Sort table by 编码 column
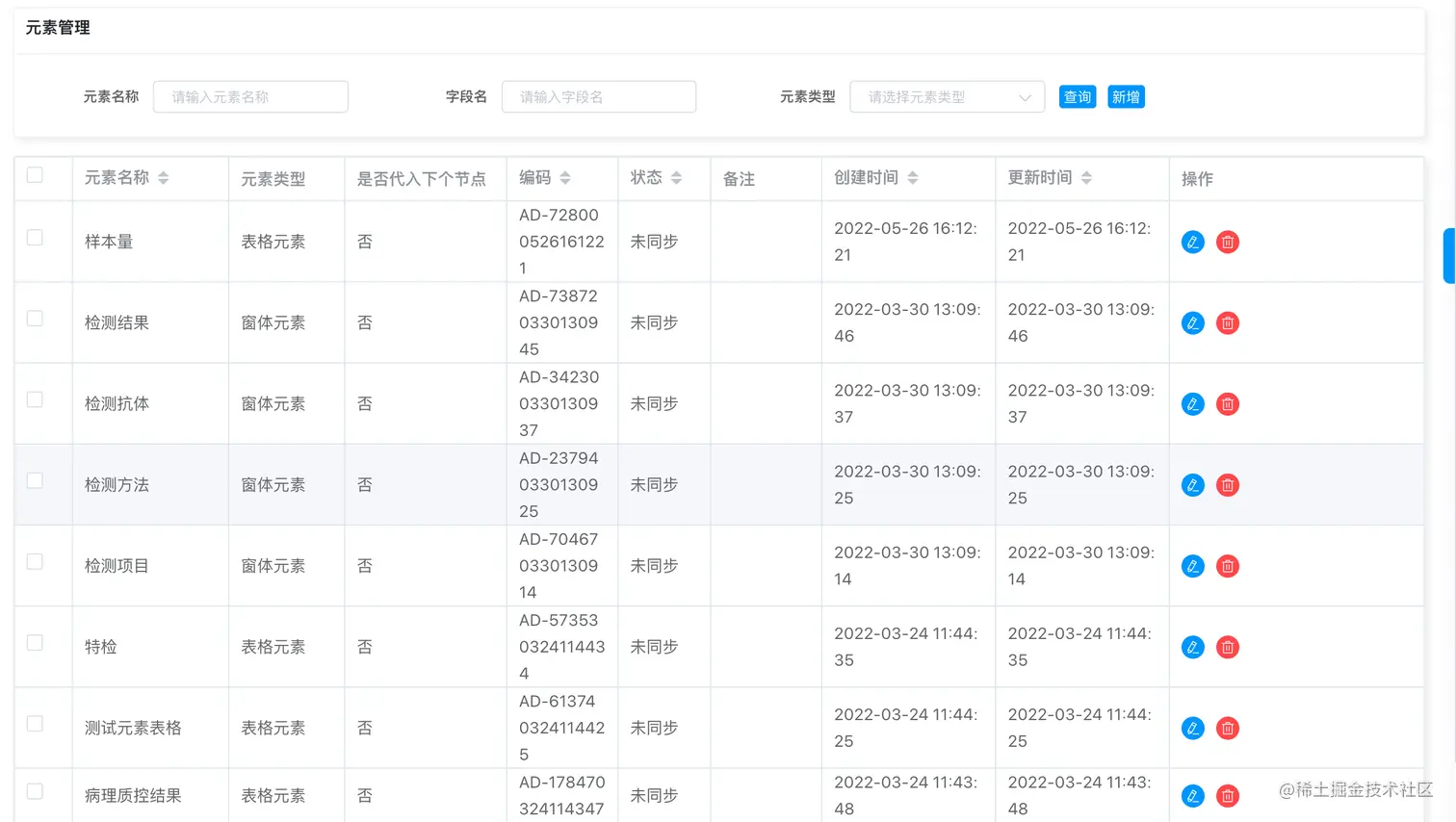The width and height of the screenshot is (1456, 822). 565,178
